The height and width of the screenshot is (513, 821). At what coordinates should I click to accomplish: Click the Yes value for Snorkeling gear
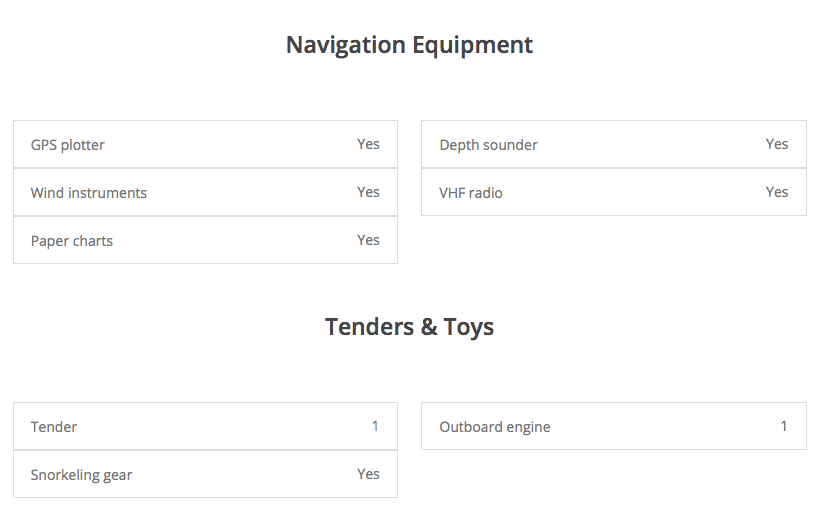pos(368,474)
